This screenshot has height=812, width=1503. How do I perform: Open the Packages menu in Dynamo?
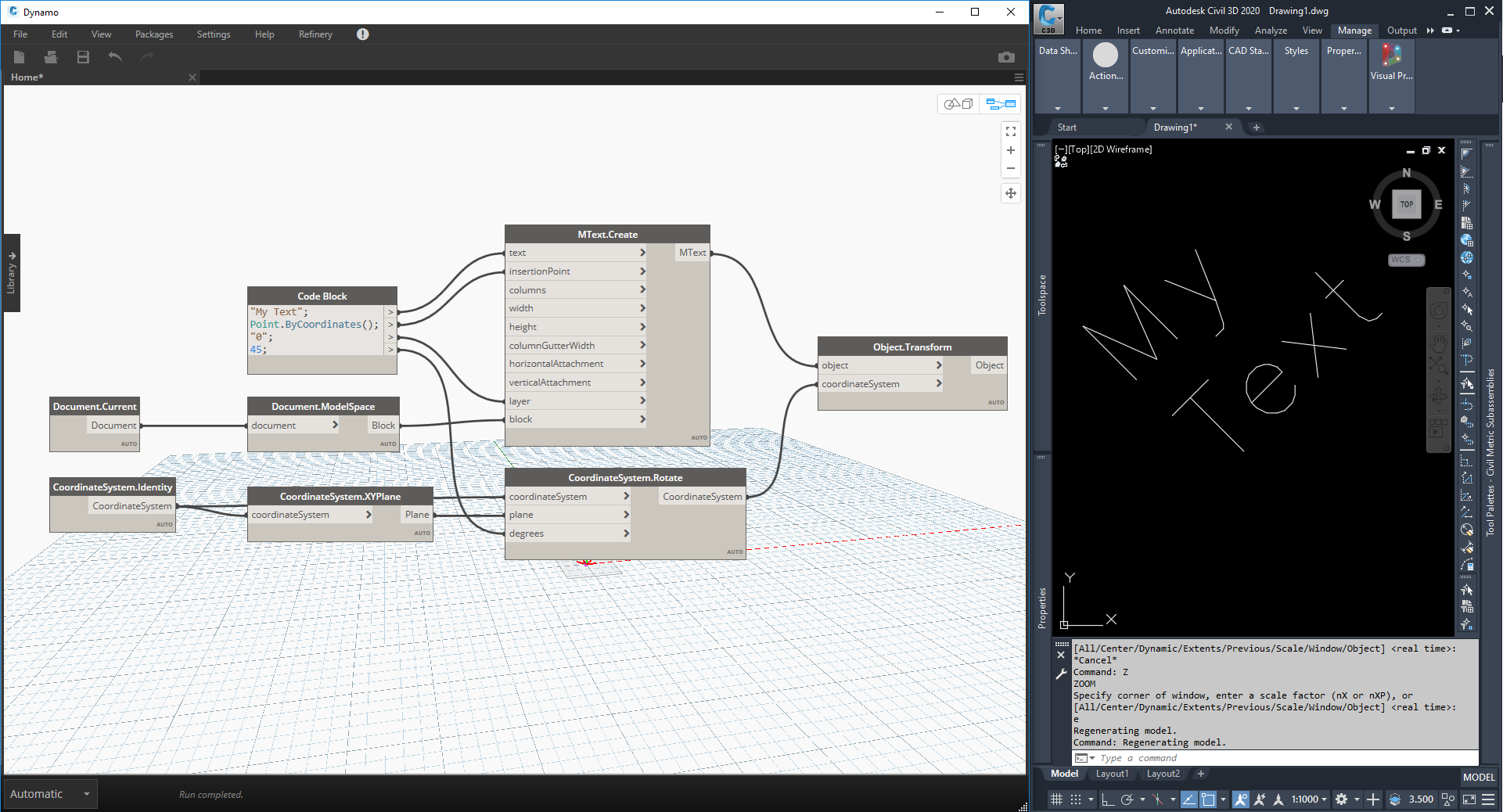(x=154, y=34)
